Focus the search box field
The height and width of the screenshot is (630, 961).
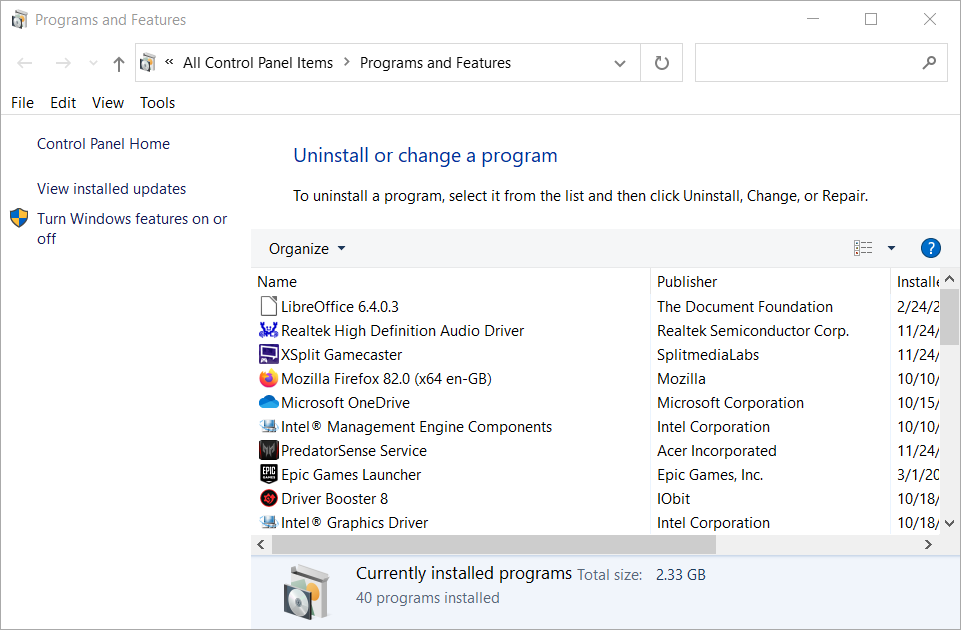[x=821, y=63]
